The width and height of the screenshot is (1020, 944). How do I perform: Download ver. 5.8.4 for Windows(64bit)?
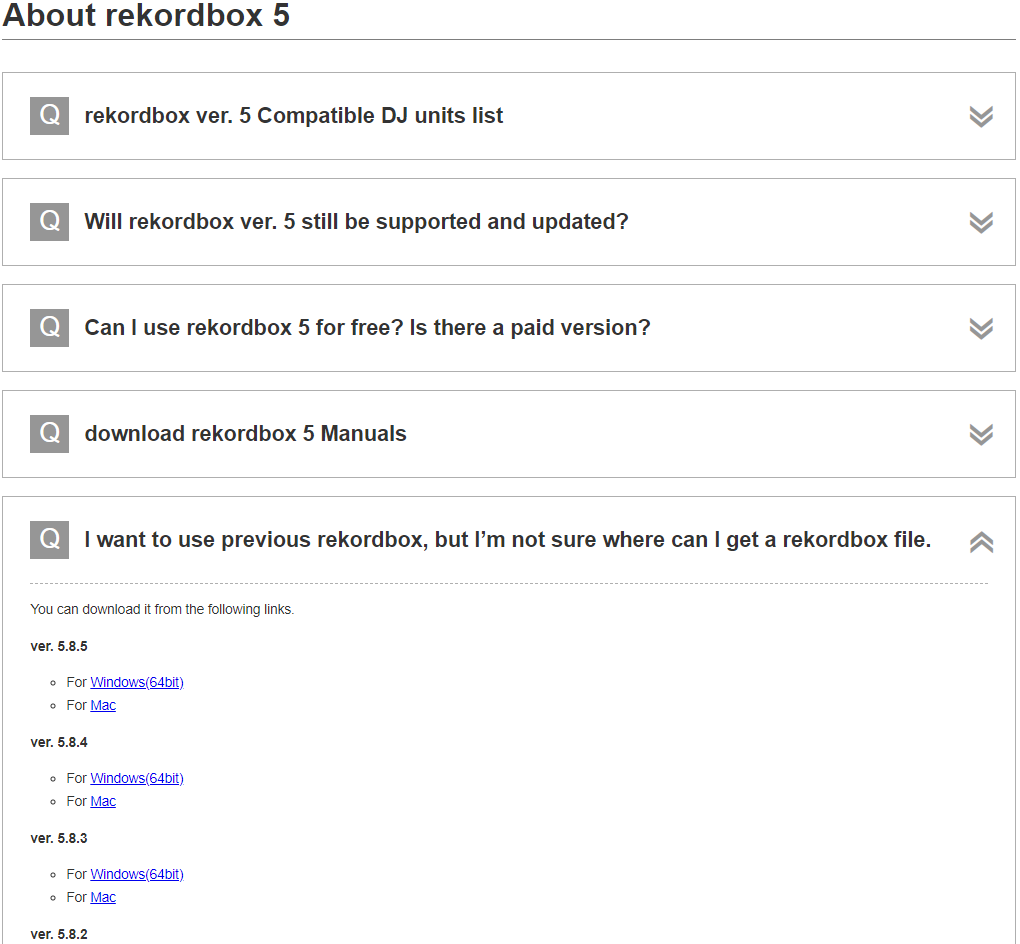tap(137, 778)
